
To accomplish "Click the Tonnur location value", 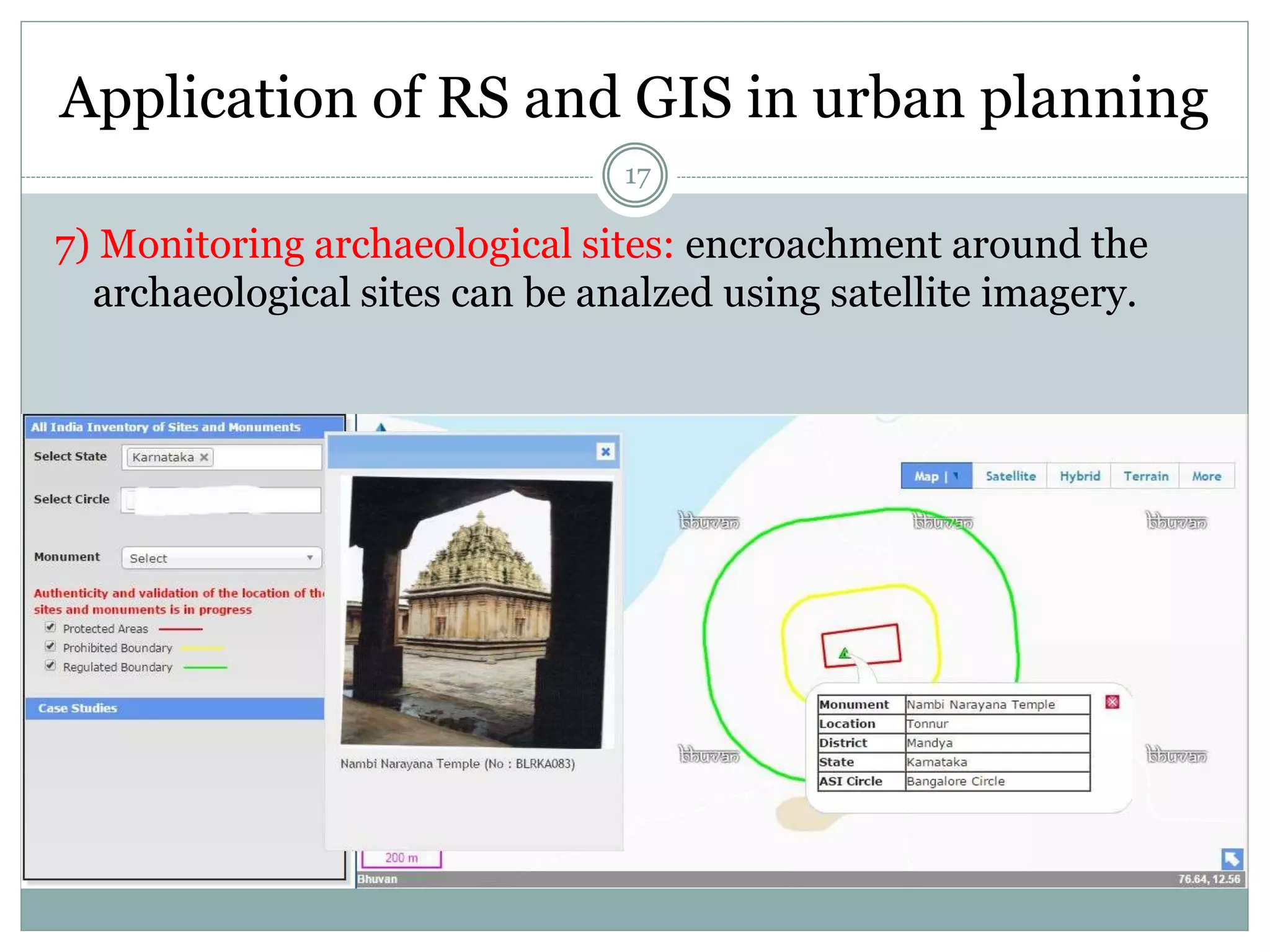I will coord(928,724).
